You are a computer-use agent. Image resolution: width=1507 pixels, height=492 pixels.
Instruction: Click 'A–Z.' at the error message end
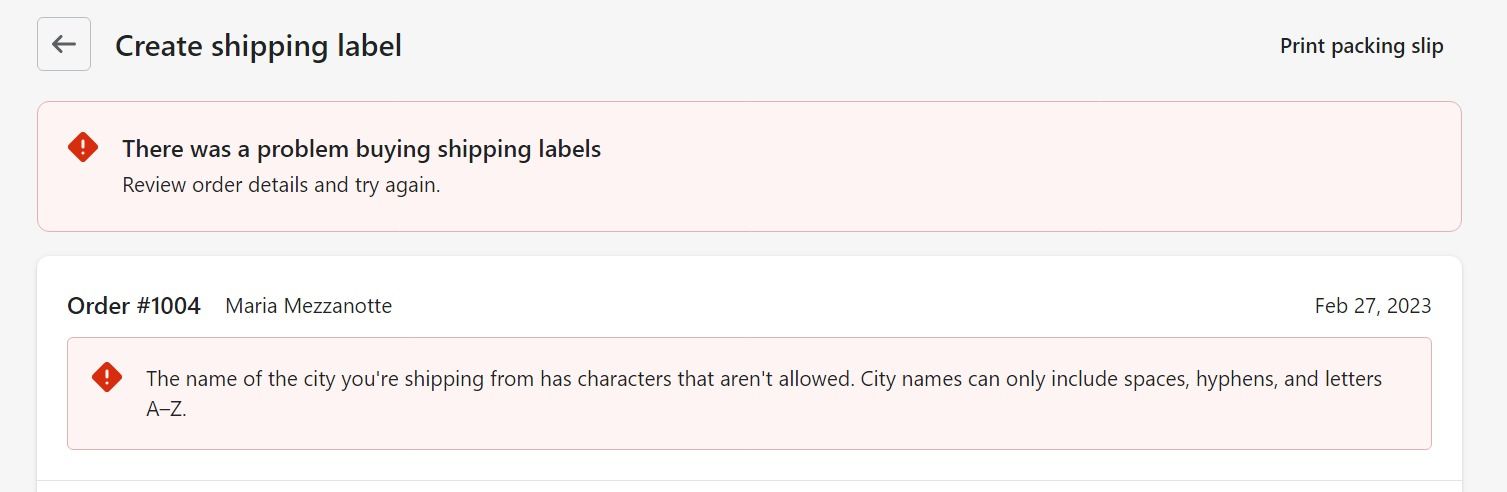[x=166, y=410]
